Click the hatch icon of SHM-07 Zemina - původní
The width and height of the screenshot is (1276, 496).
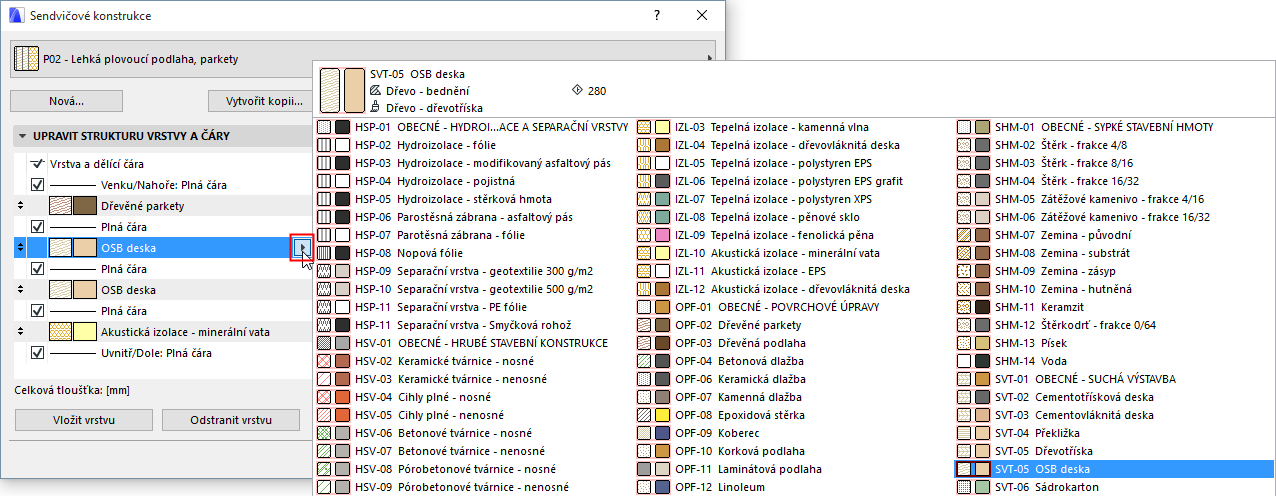(x=964, y=235)
